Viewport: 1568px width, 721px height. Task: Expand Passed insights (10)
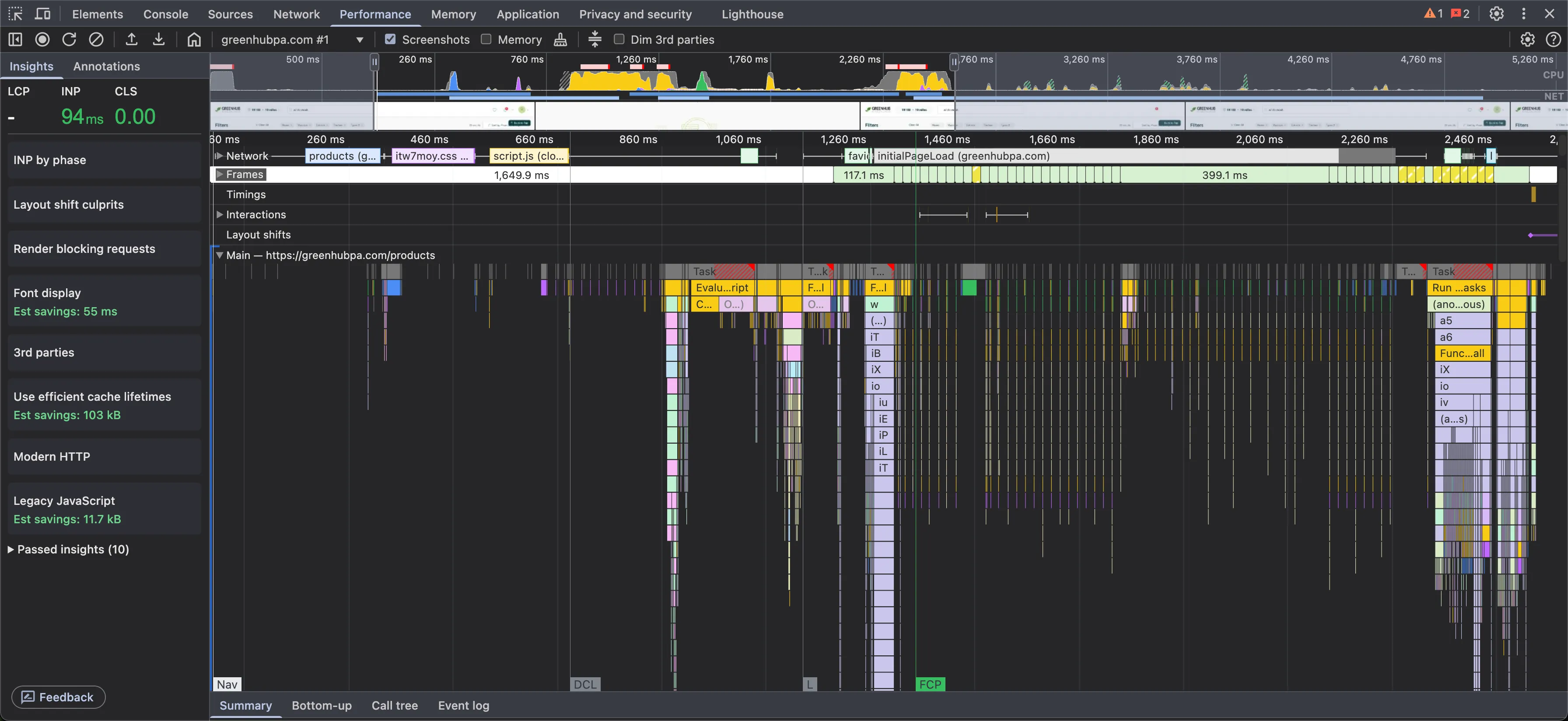[x=68, y=549]
